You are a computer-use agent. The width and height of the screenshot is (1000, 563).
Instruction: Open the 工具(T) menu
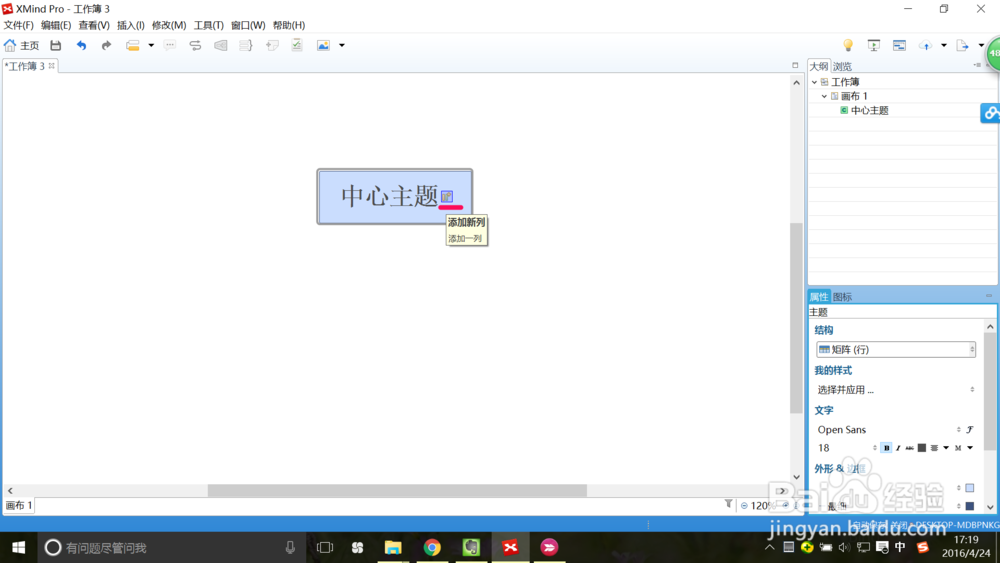tap(209, 25)
